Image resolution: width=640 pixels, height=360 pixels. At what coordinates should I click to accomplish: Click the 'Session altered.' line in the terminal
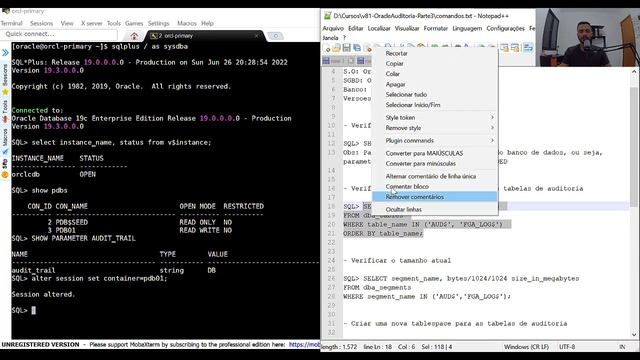click(43, 294)
